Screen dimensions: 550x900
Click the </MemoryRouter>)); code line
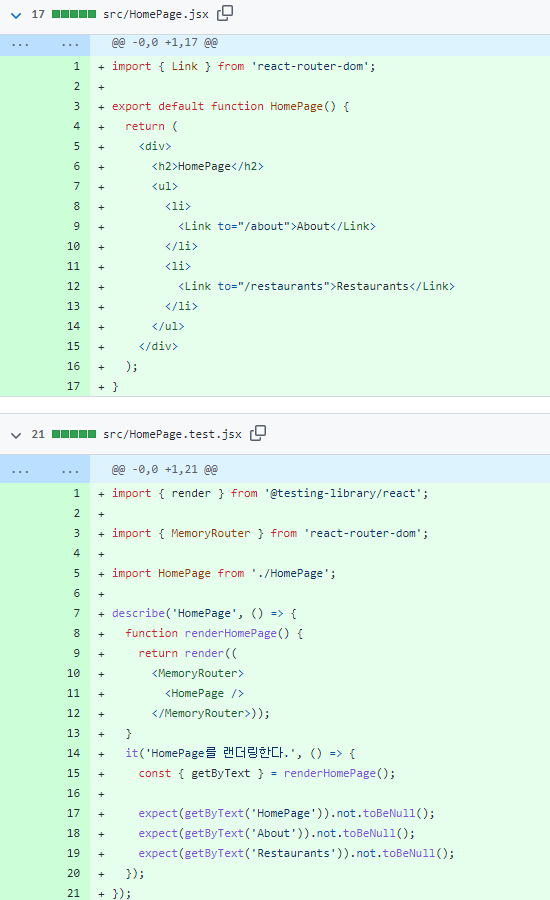(211, 713)
